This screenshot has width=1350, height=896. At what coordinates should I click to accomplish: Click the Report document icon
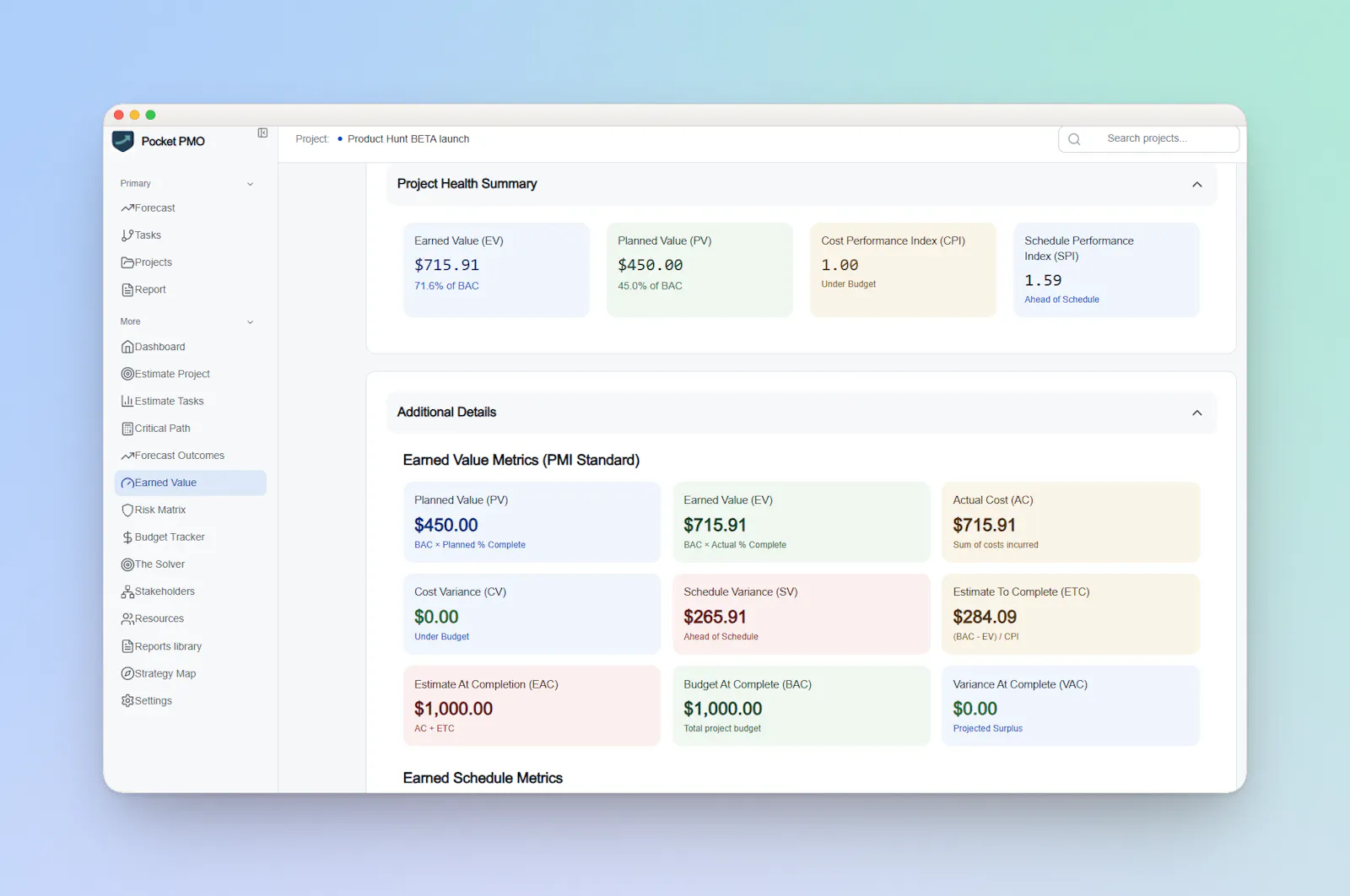[127, 289]
